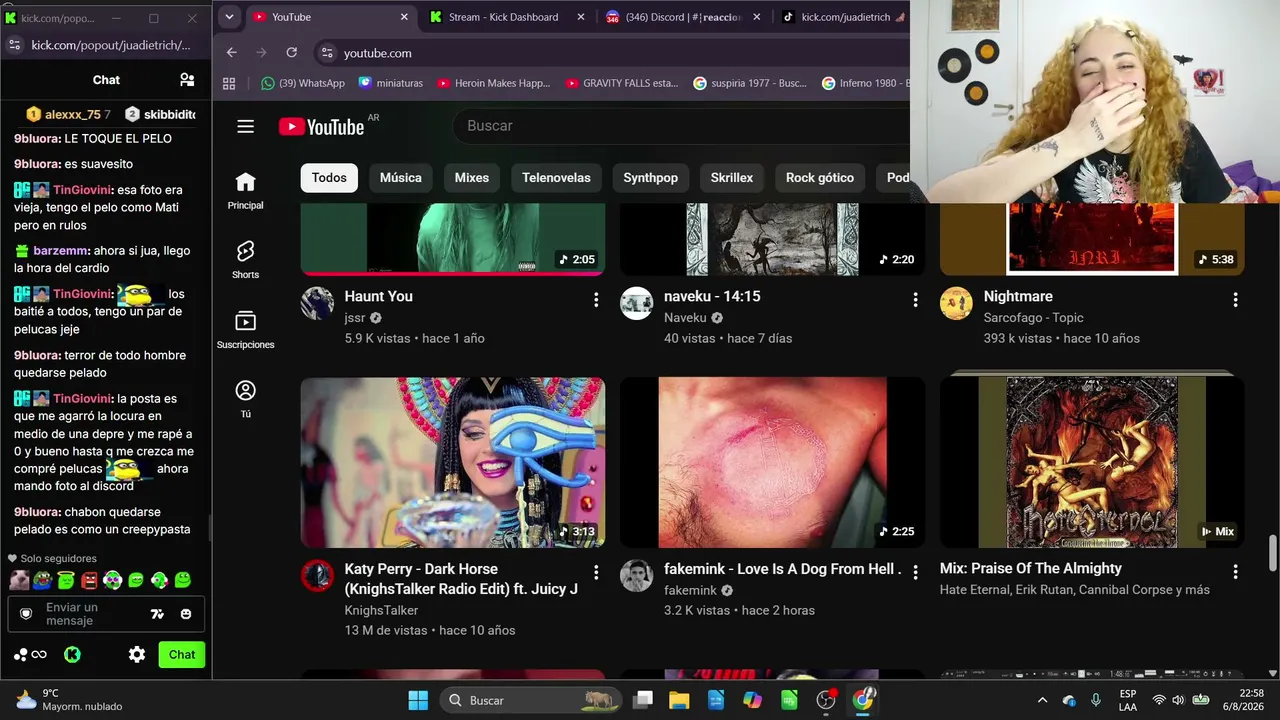Open the Heroin Makes Happ... bookmark

pos(493,83)
